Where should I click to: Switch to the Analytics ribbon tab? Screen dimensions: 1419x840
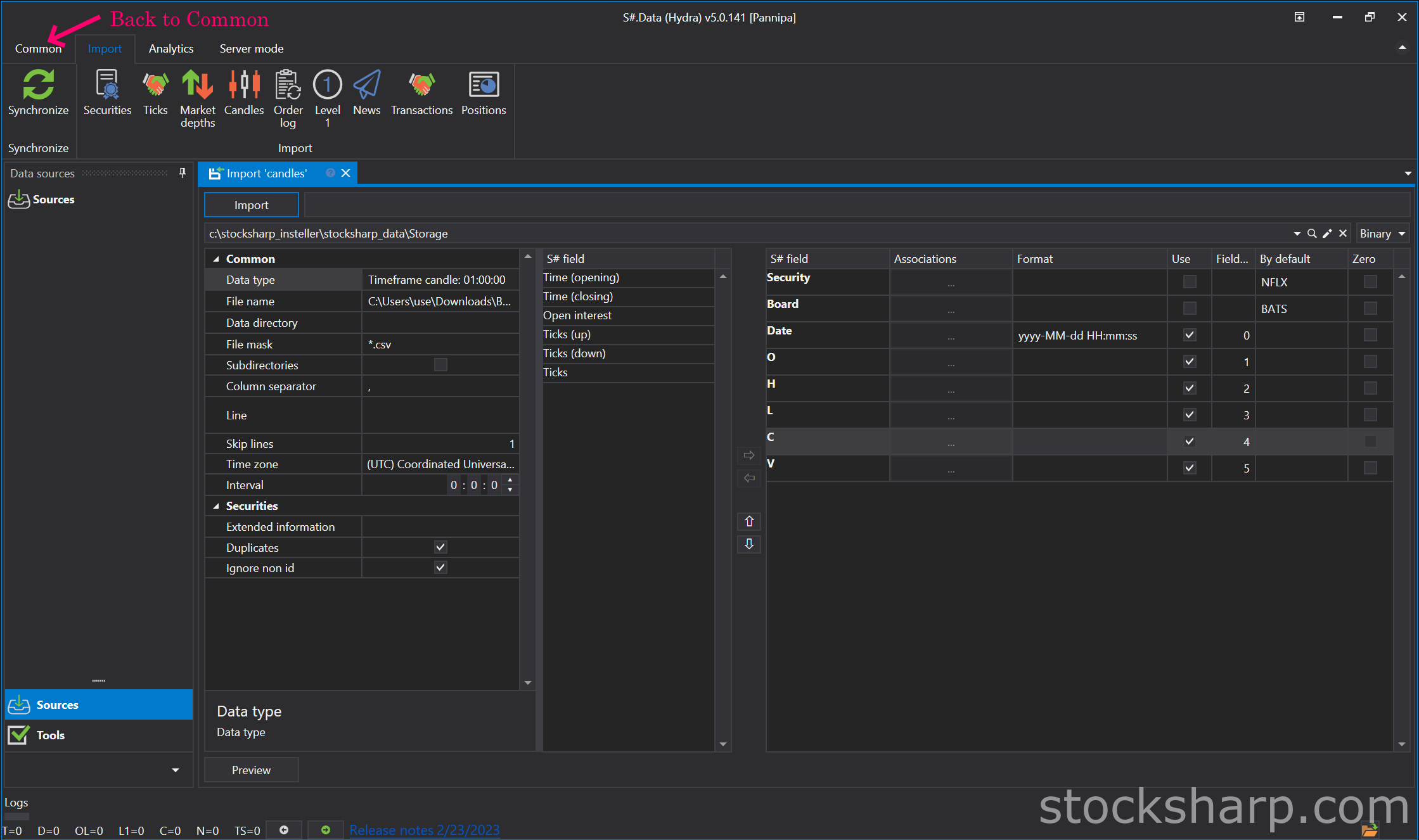point(171,49)
